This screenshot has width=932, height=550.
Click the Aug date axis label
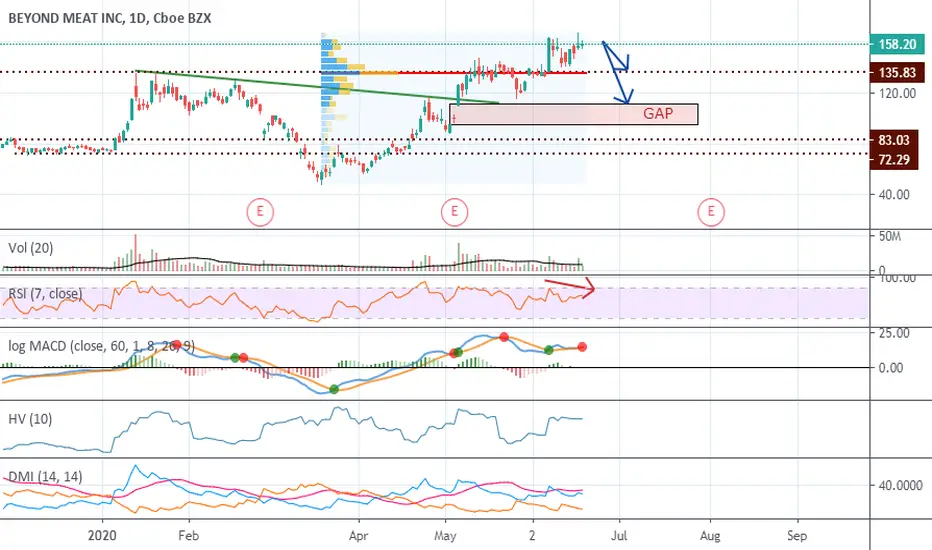tap(710, 536)
